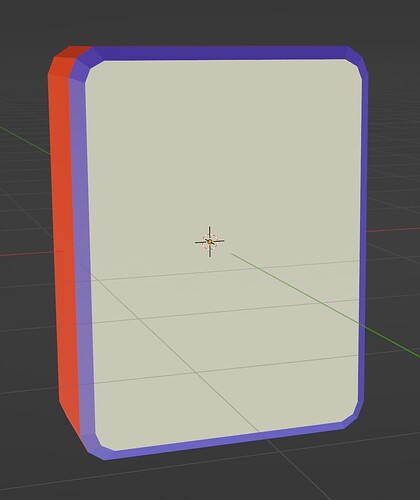Click the purple top-left corner bevel
Viewport: 420px width, 500px height.
click(x=83, y=65)
